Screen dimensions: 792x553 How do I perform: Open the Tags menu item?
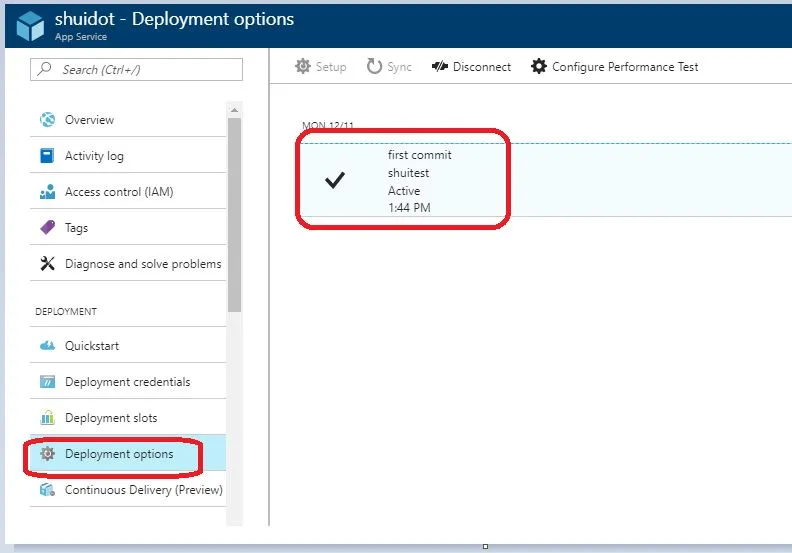click(128, 228)
